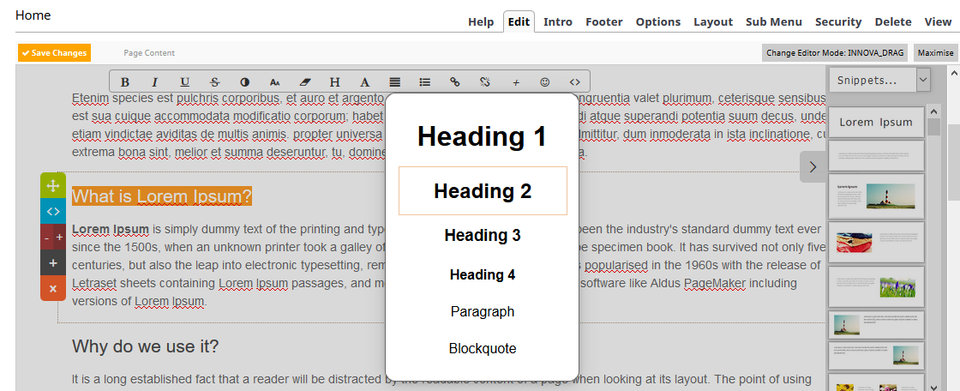
Task: Open the HTML source view from the toolbar
Action: pyautogui.click(x=575, y=82)
